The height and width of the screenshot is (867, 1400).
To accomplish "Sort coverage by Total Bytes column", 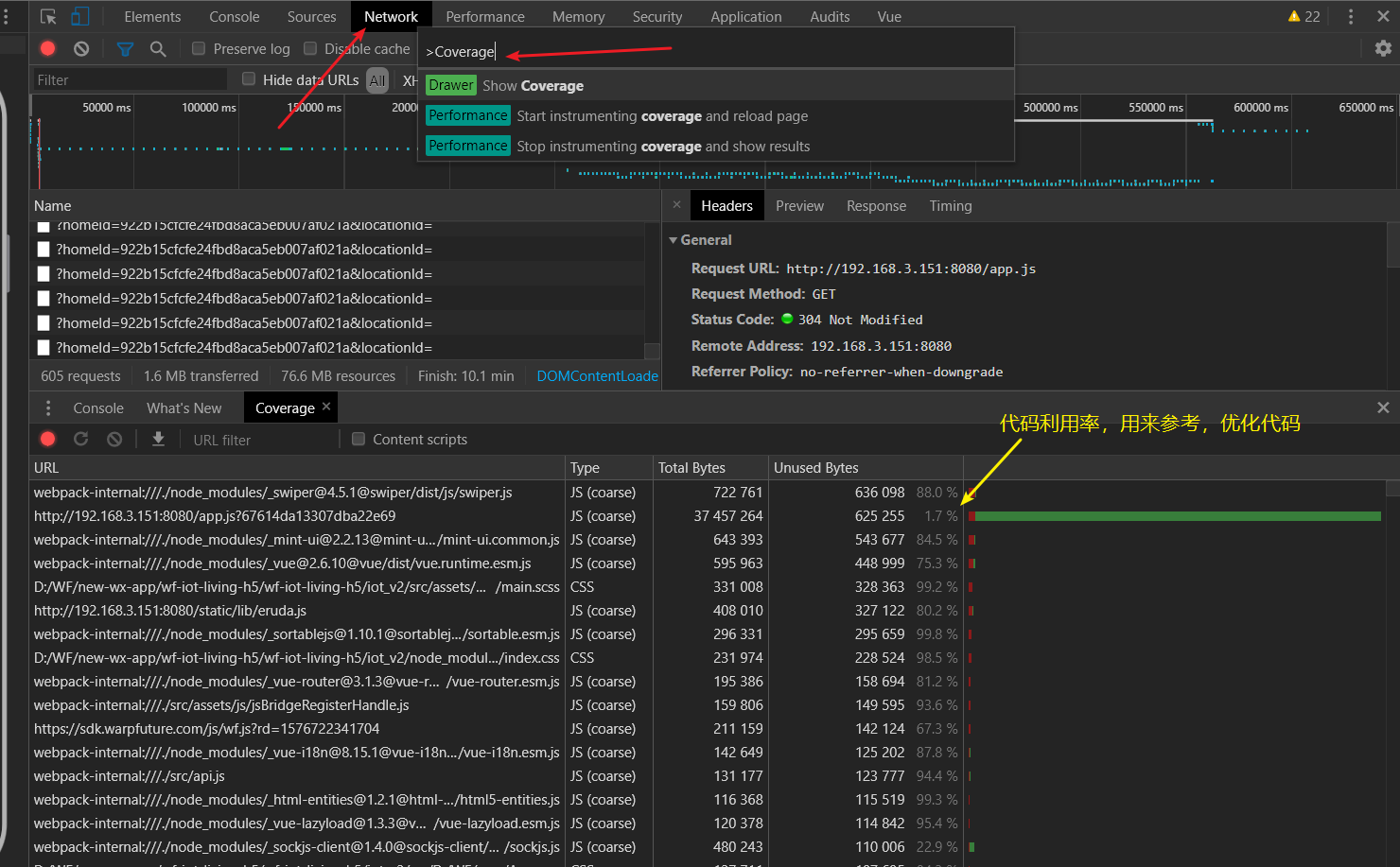I will point(710,468).
